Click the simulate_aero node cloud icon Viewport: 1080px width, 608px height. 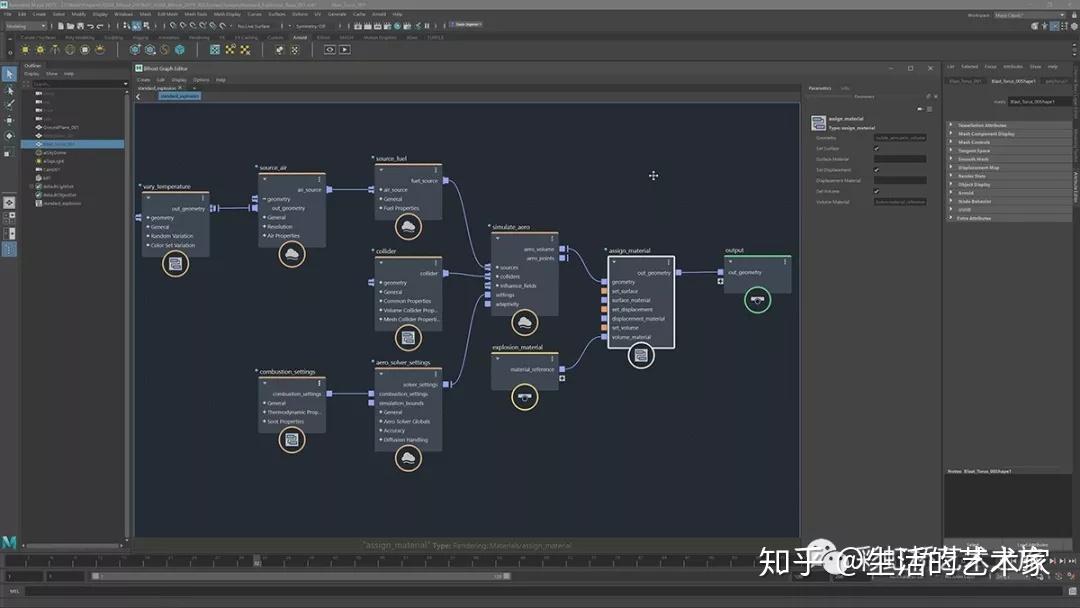524,322
